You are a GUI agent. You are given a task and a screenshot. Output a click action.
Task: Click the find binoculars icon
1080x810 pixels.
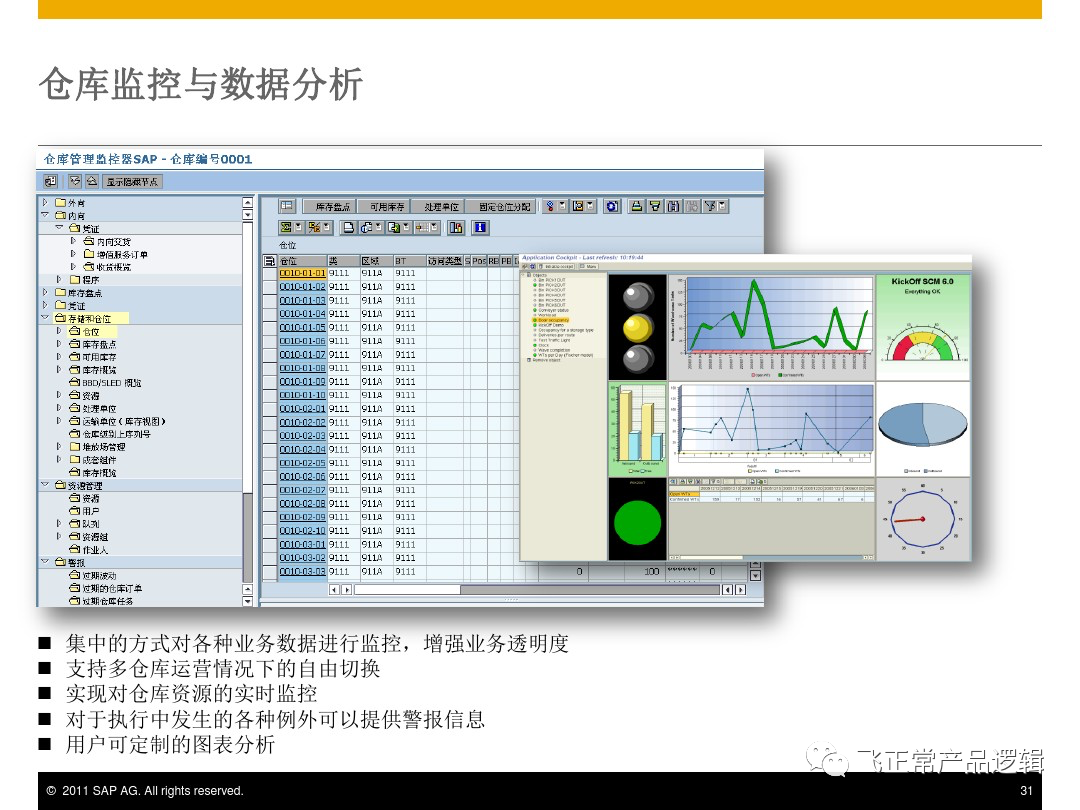pos(674,206)
